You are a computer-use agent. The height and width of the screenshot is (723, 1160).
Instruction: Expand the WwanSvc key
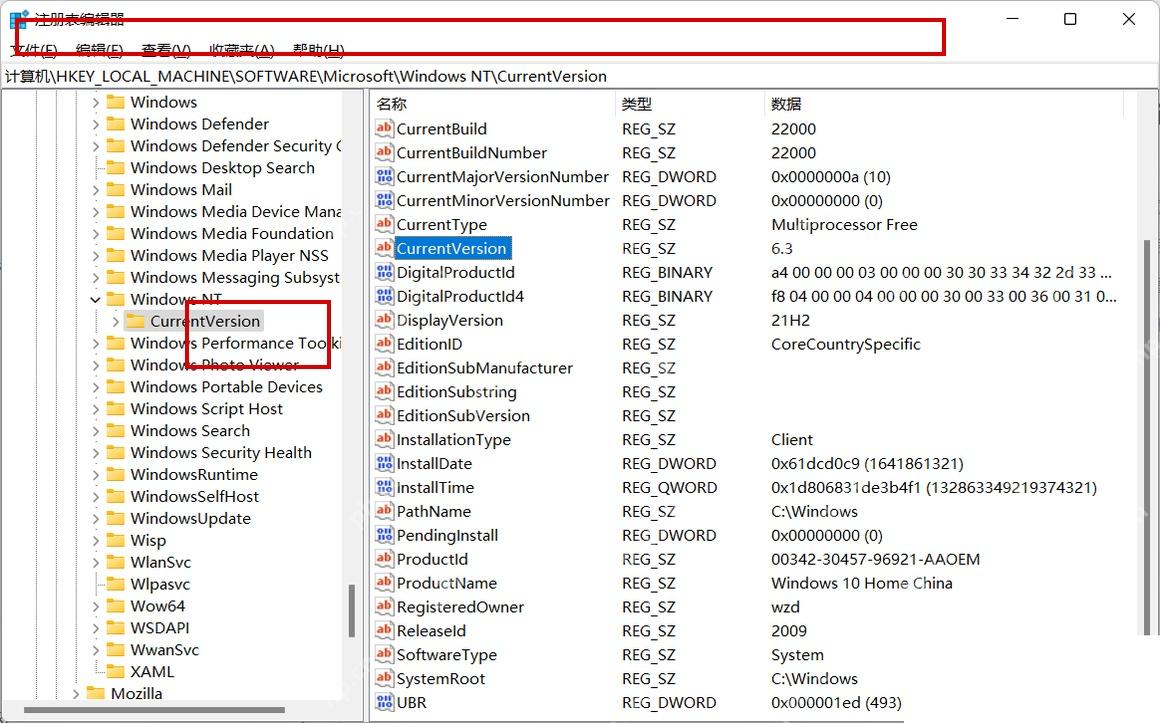(95, 650)
